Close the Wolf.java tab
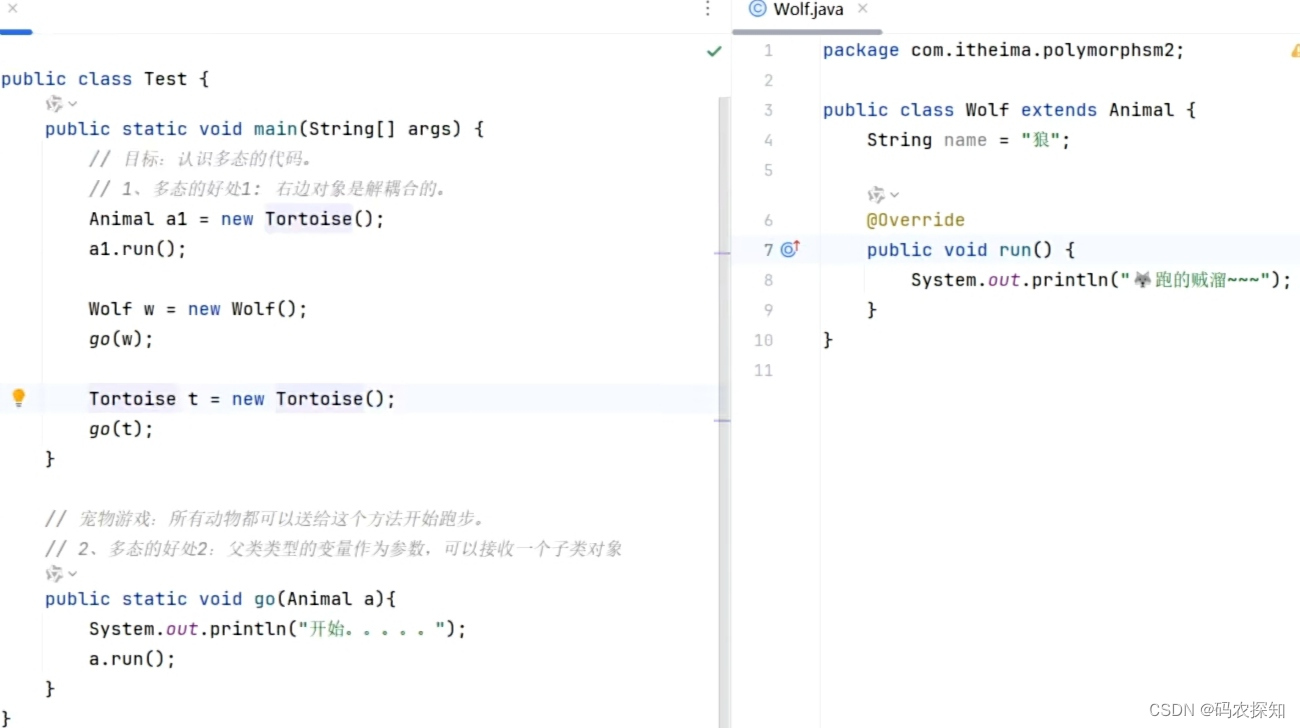1300x728 pixels. pyautogui.click(x=862, y=8)
